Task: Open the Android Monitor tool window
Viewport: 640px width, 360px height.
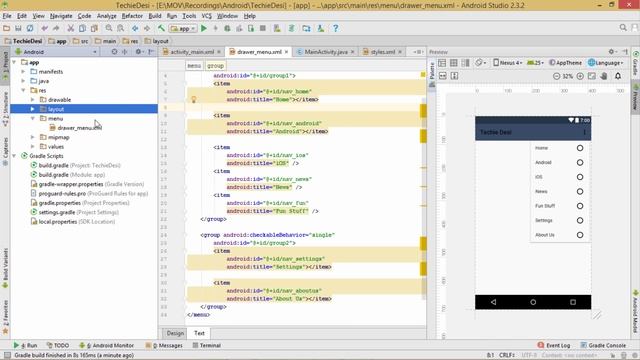Action: (x=107, y=345)
